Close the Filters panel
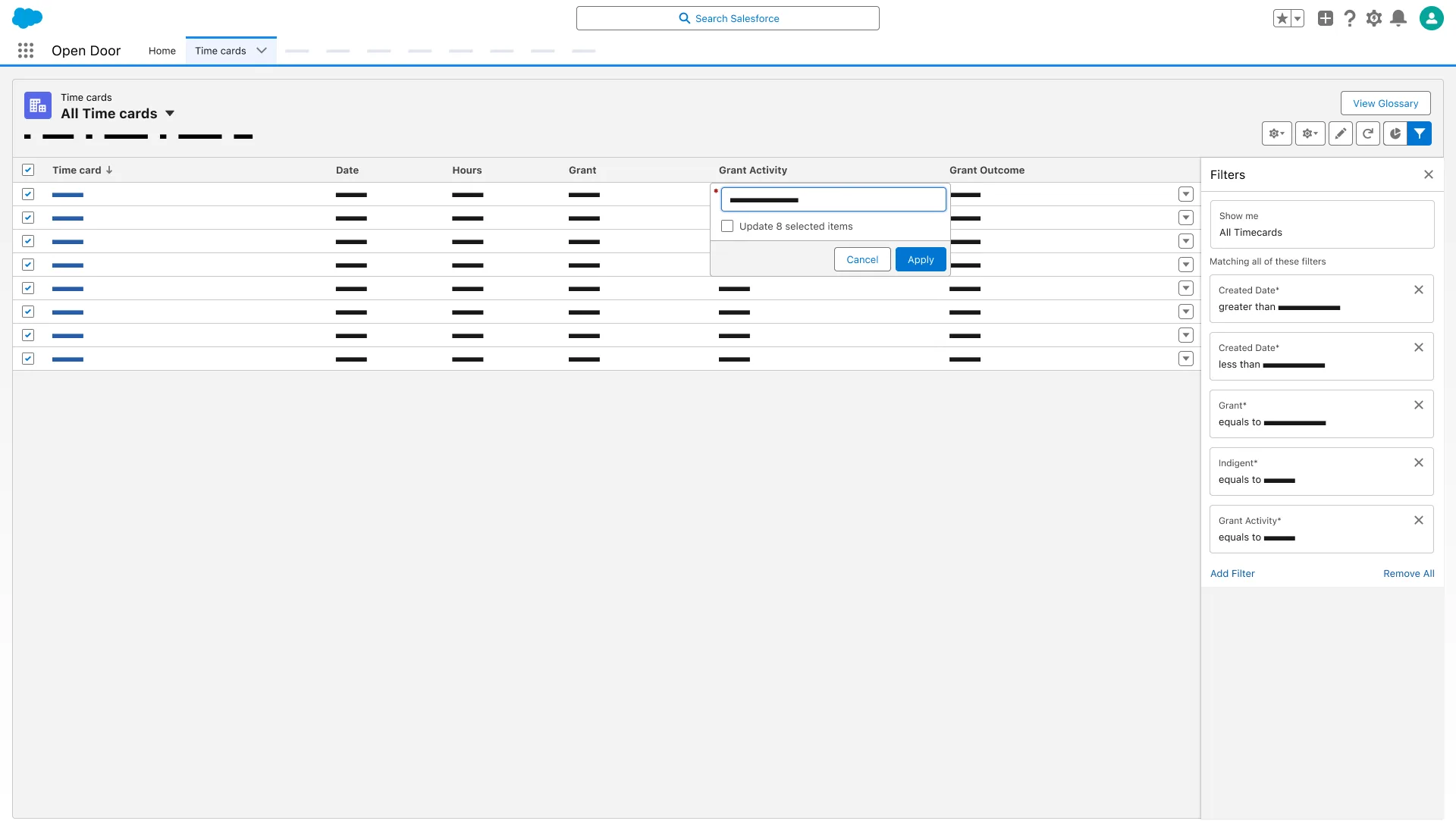Viewport: 1456px width, 821px height. point(1429,174)
